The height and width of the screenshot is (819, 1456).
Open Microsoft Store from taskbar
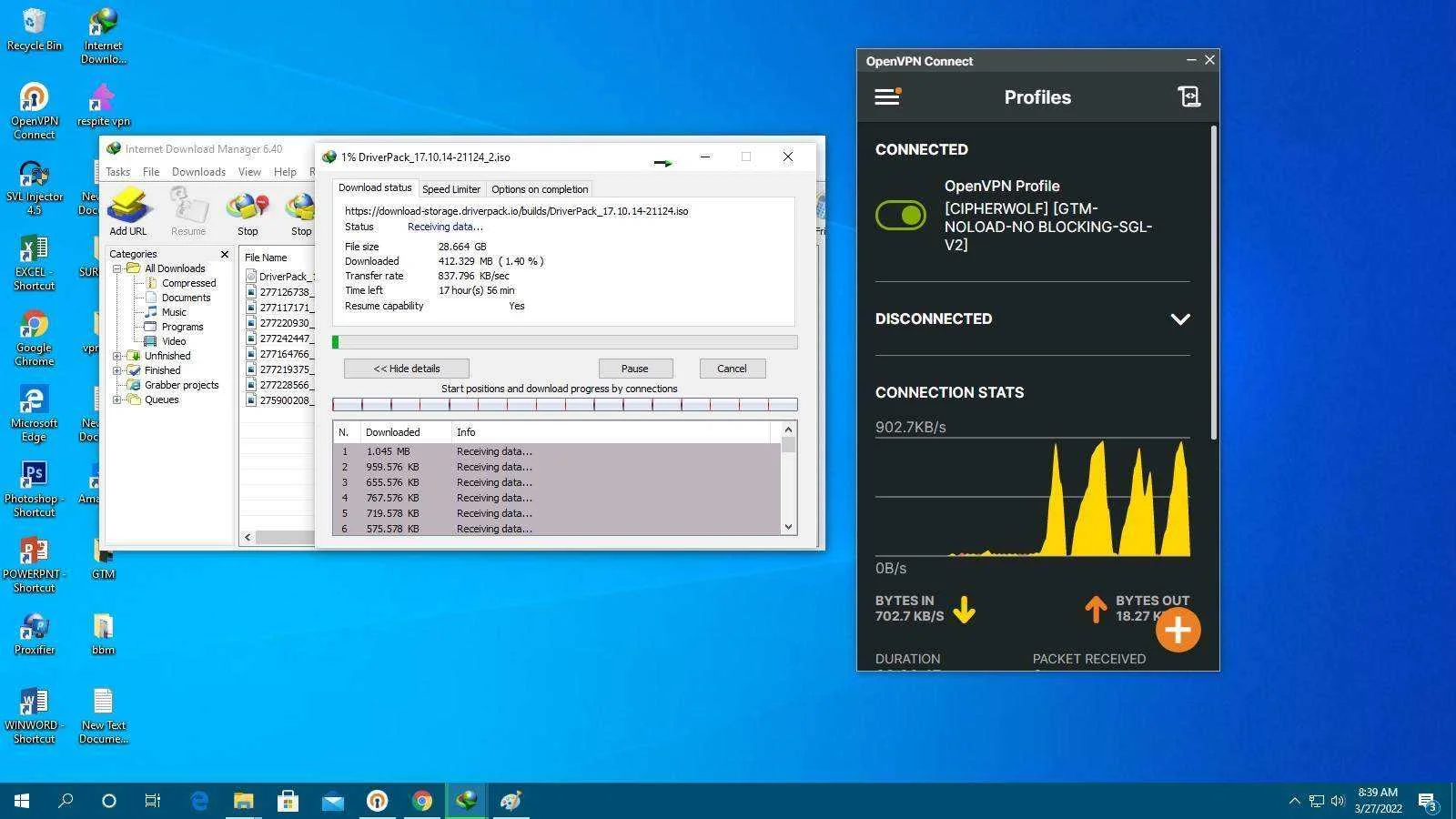288,801
